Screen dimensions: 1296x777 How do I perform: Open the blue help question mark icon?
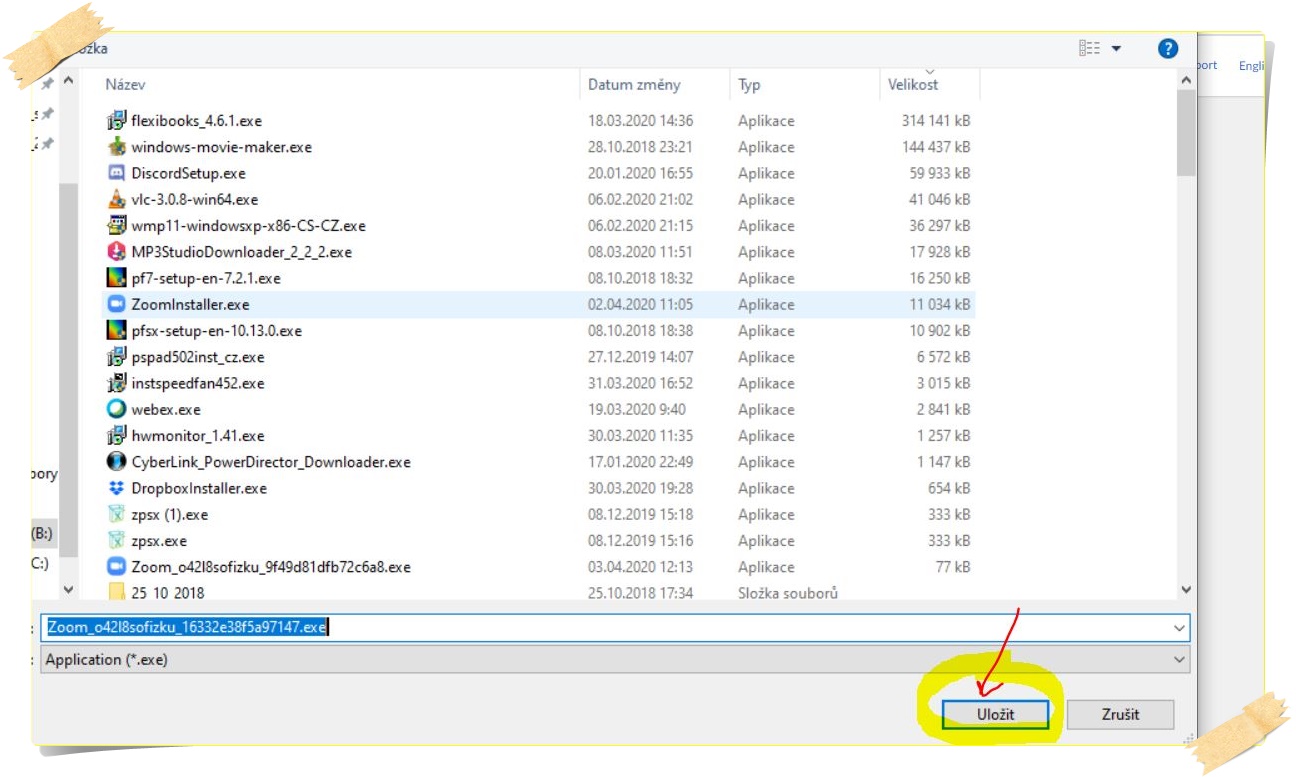tap(1168, 48)
